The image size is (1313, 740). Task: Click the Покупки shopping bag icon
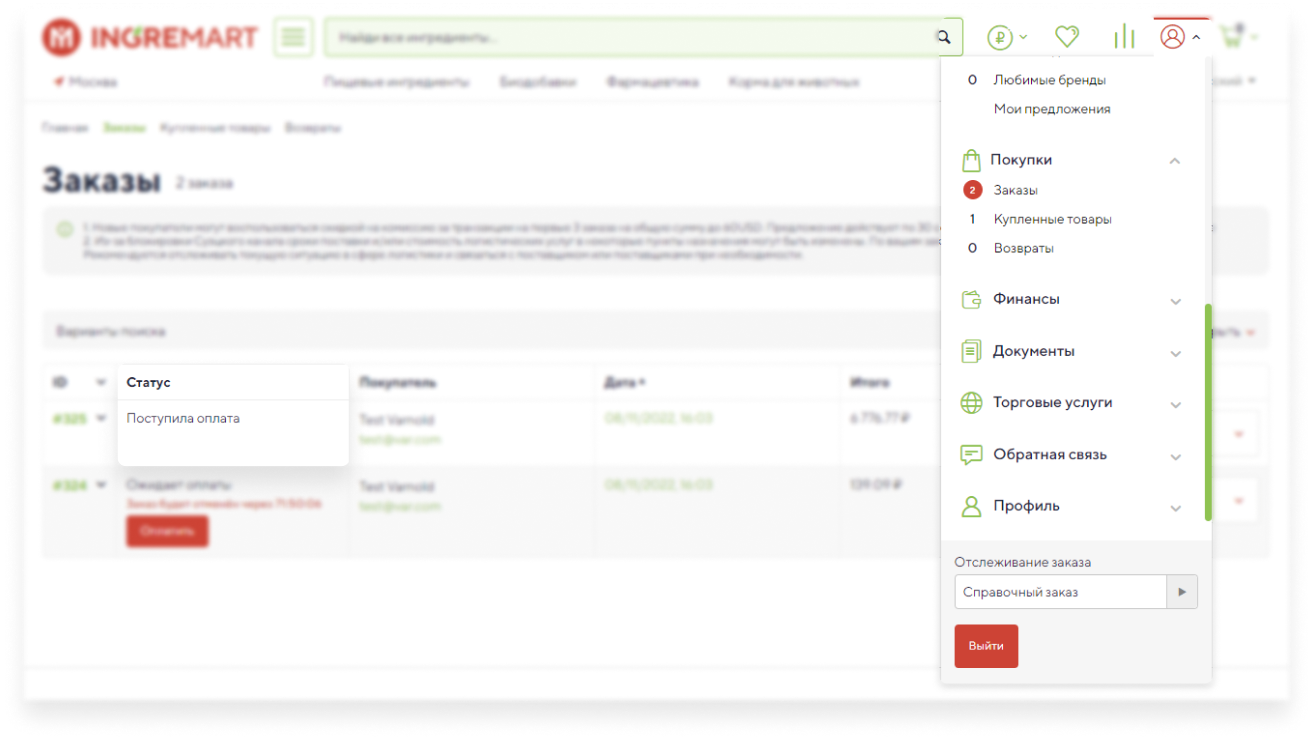pyautogui.click(x=970, y=160)
